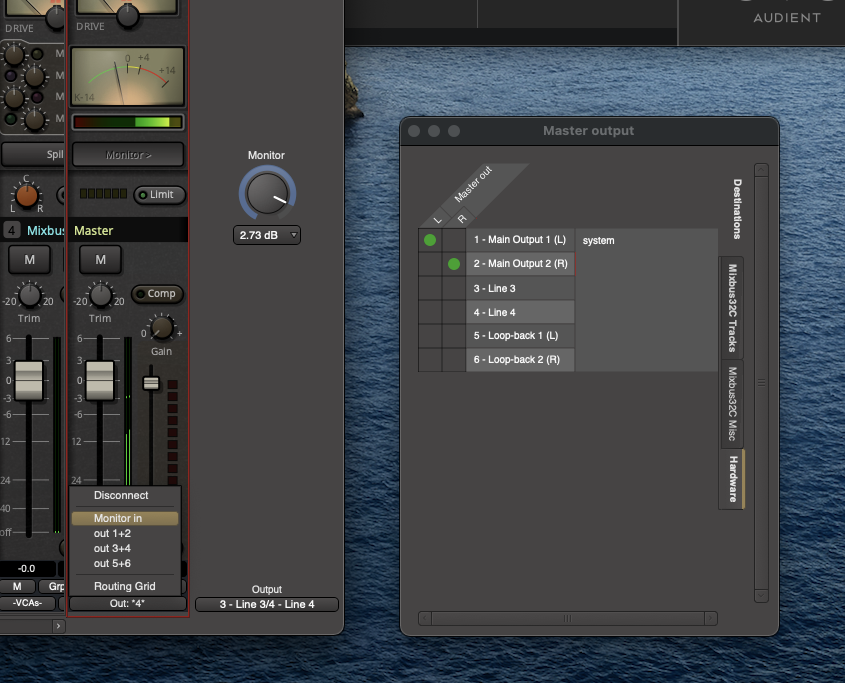The height and width of the screenshot is (683, 845).
Task: Select 'Monitor in' from the output menu
Action: pos(125,518)
